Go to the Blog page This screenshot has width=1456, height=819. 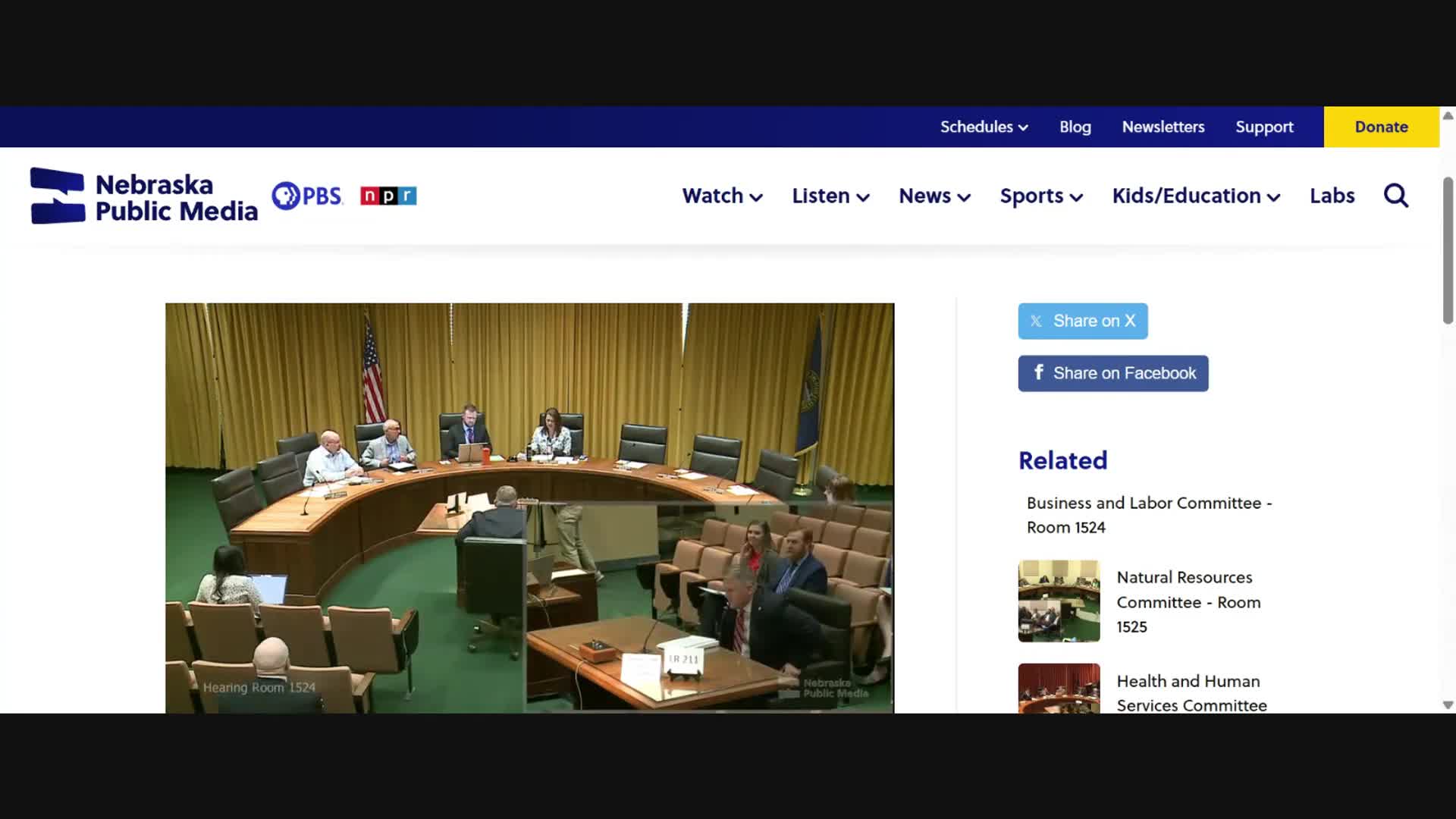[1075, 127]
